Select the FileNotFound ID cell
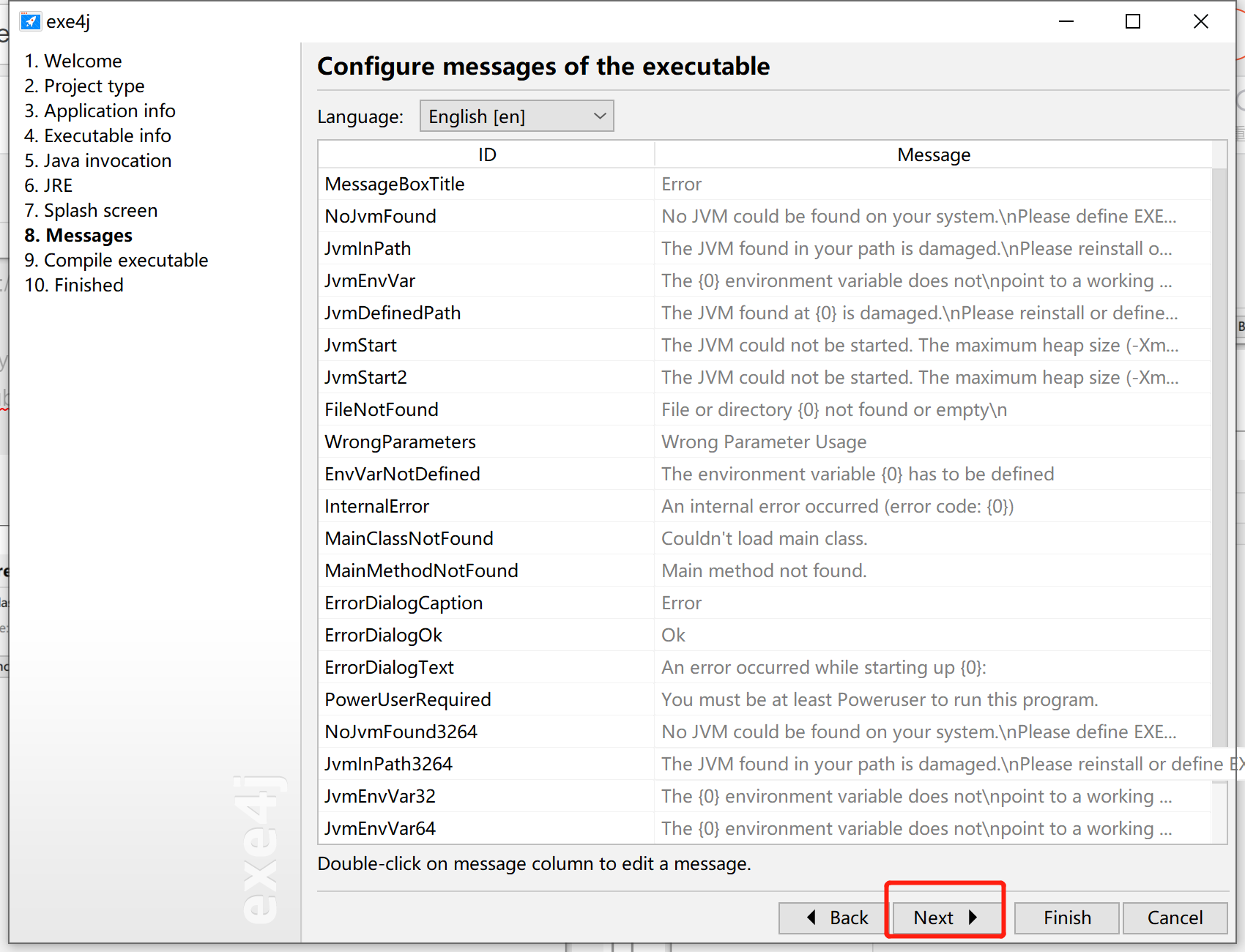The height and width of the screenshot is (952, 1245). (486, 409)
